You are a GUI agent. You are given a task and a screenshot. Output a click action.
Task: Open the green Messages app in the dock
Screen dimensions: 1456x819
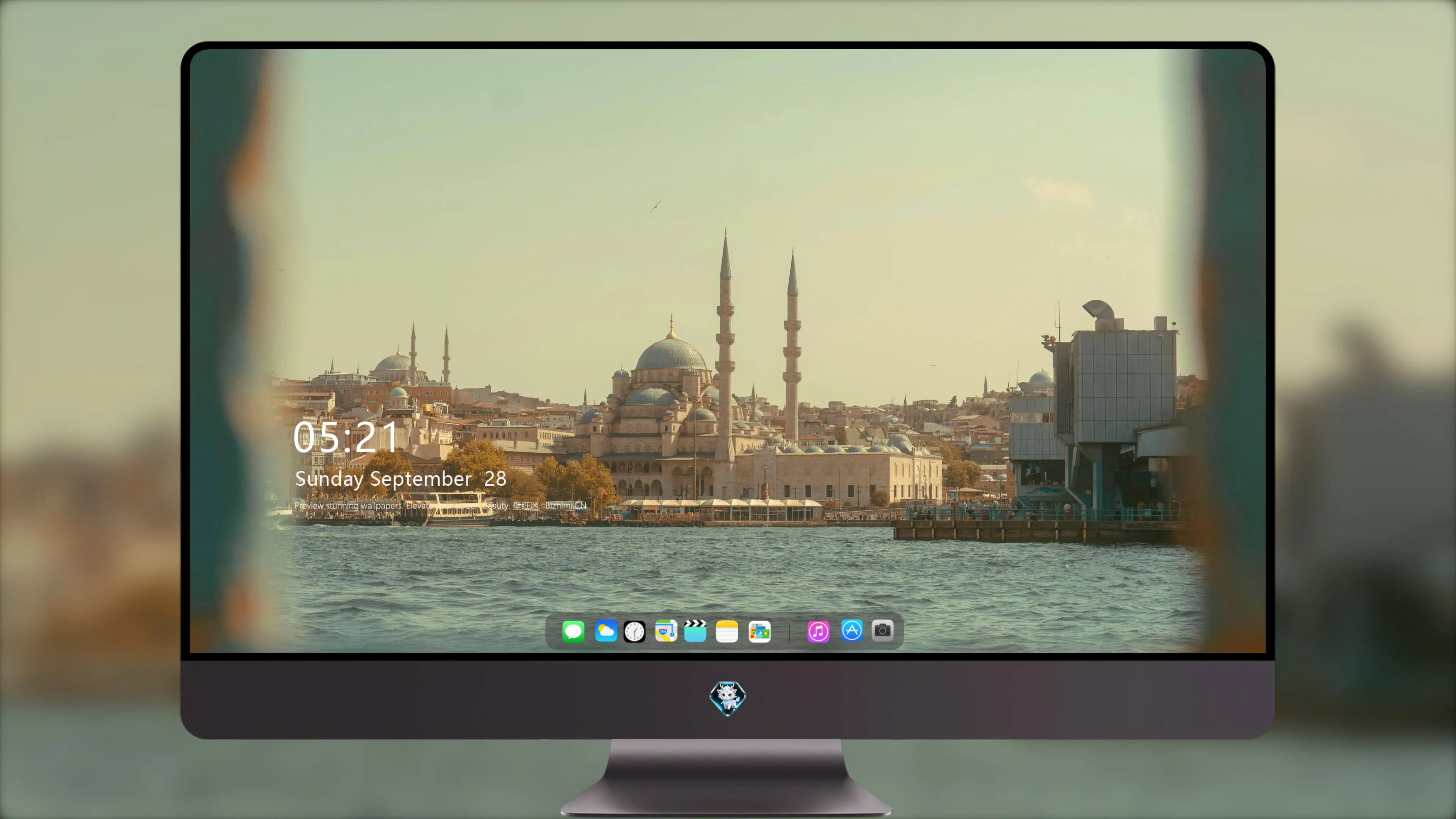[573, 631]
